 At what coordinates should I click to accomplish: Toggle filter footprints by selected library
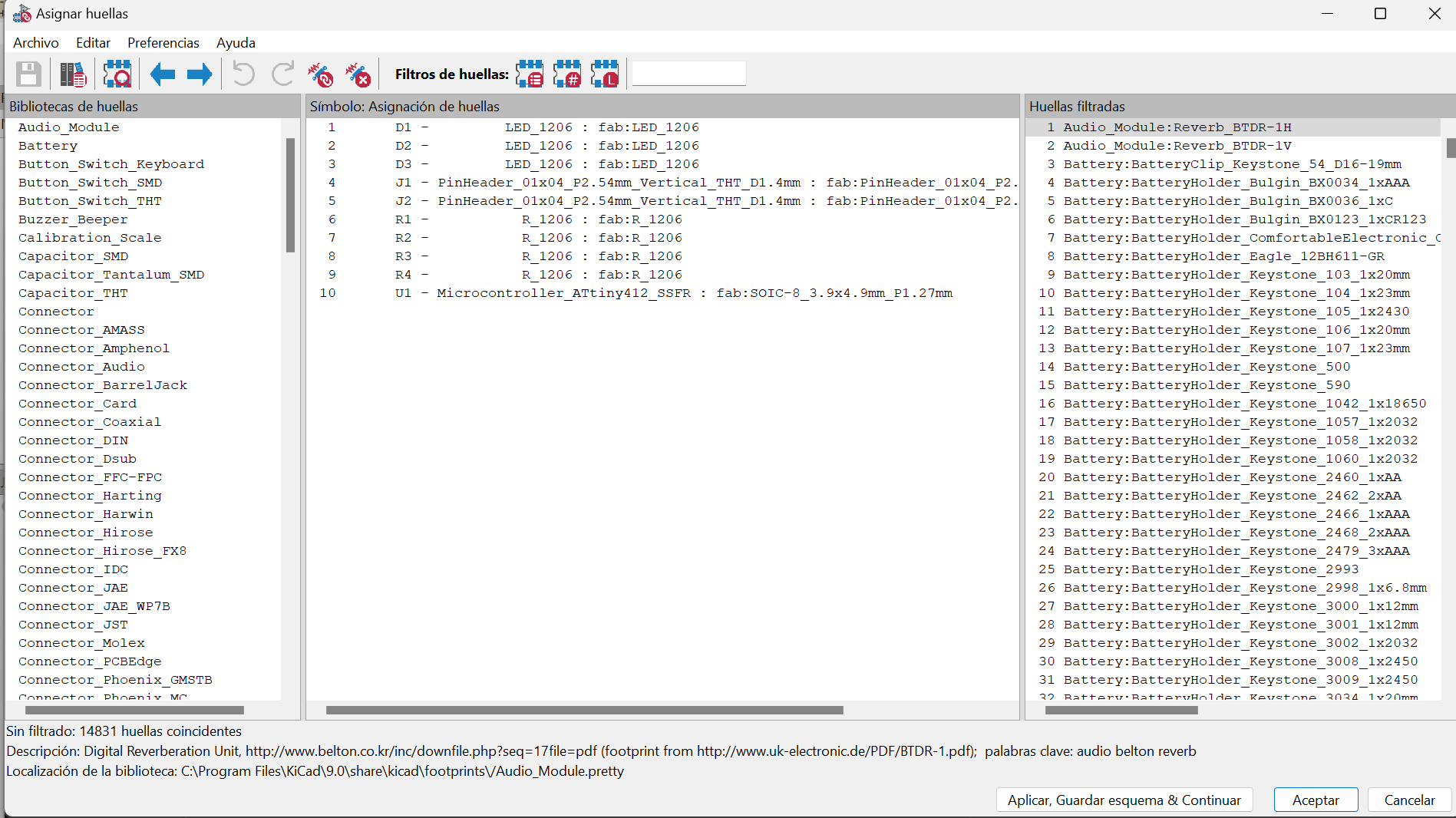point(605,74)
